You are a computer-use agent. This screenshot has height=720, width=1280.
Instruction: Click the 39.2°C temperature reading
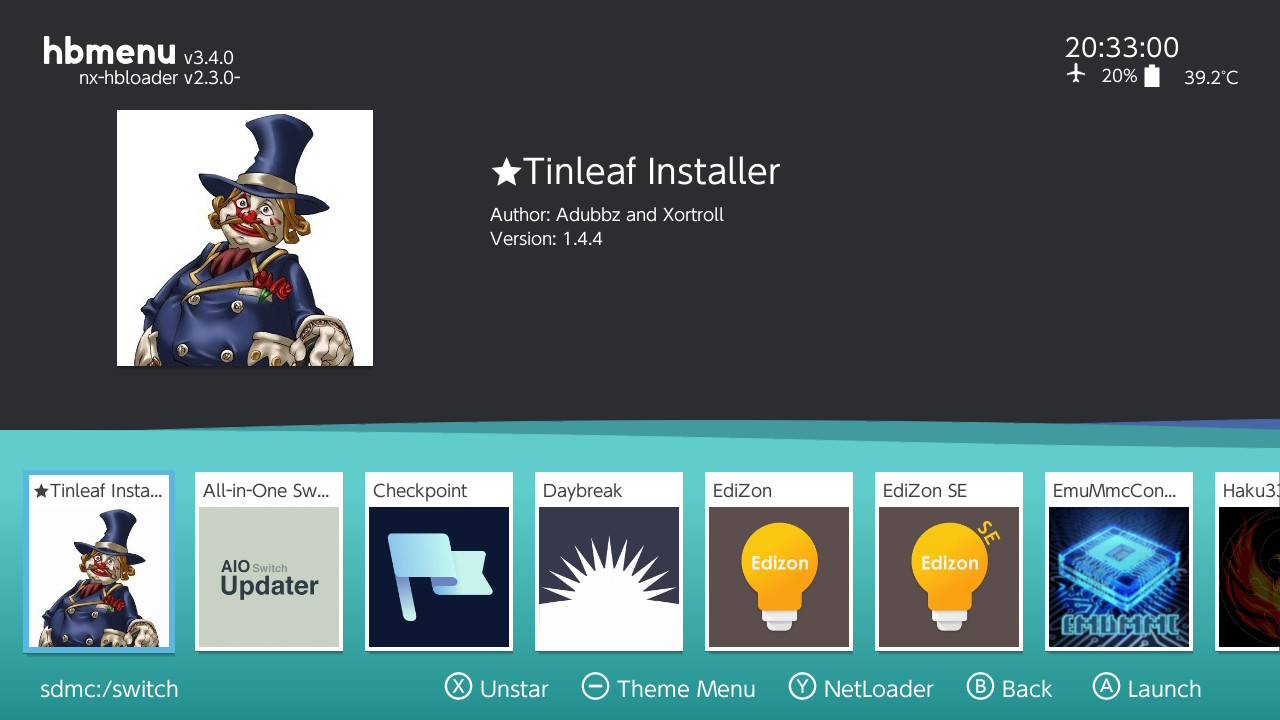pyautogui.click(x=1211, y=77)
